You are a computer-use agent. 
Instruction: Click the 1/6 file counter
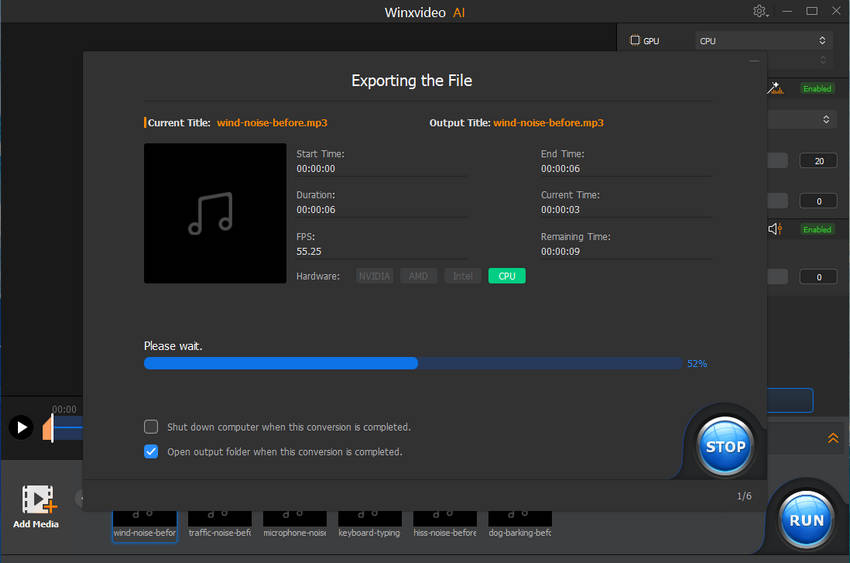click(744, 496)
